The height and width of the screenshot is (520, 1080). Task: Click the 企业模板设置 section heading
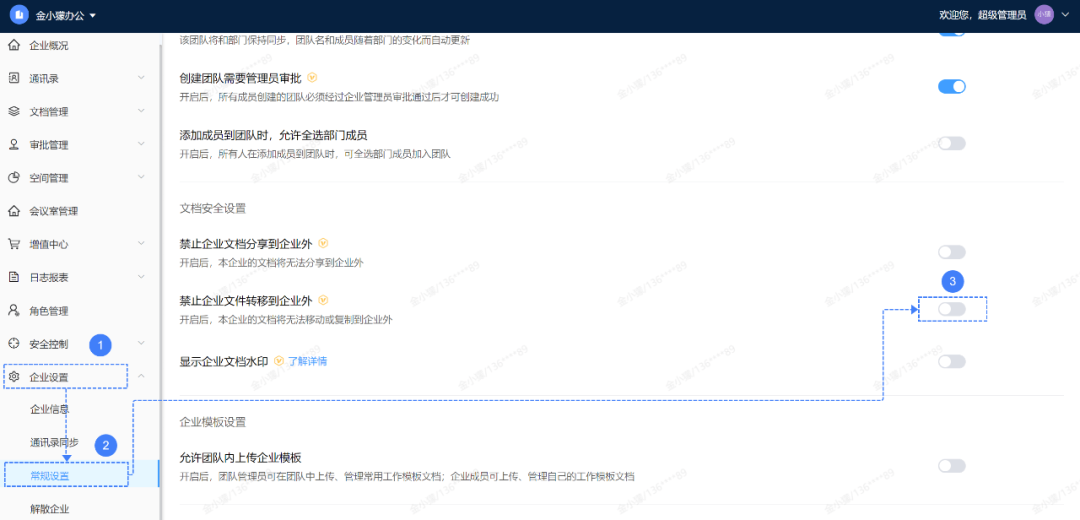pos(213,422)
